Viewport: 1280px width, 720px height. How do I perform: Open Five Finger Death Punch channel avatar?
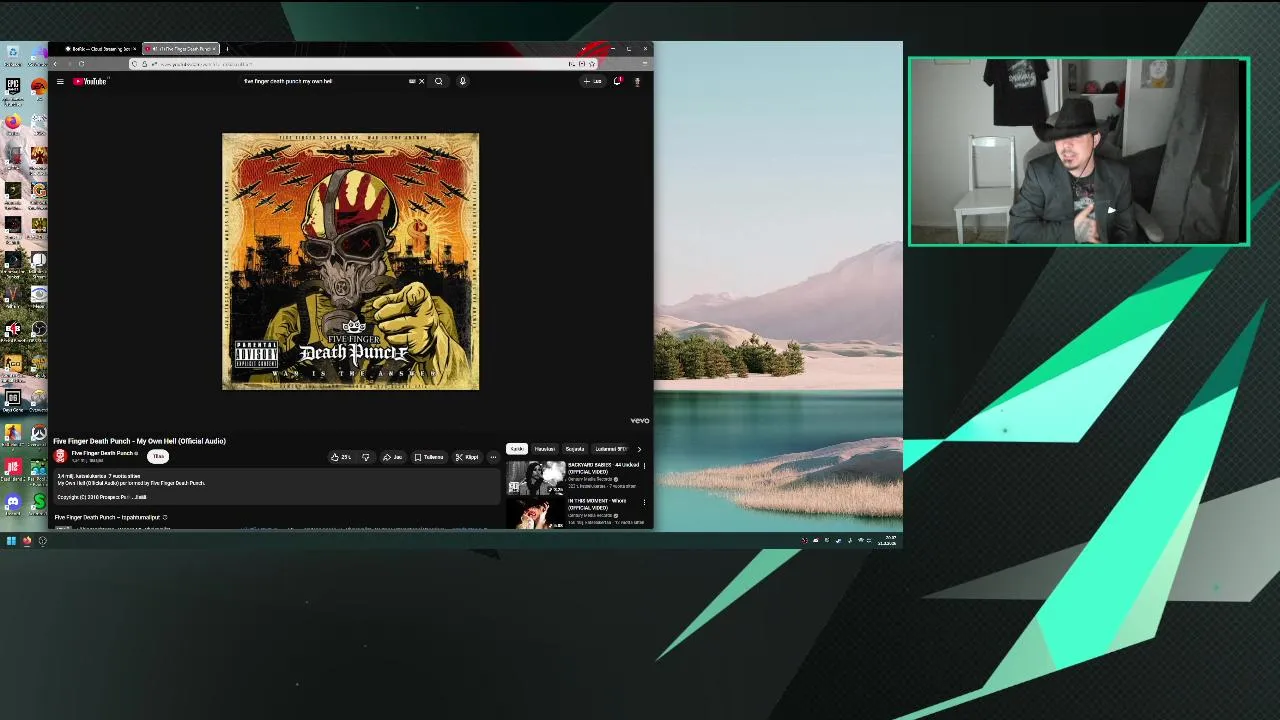(60, 456)
